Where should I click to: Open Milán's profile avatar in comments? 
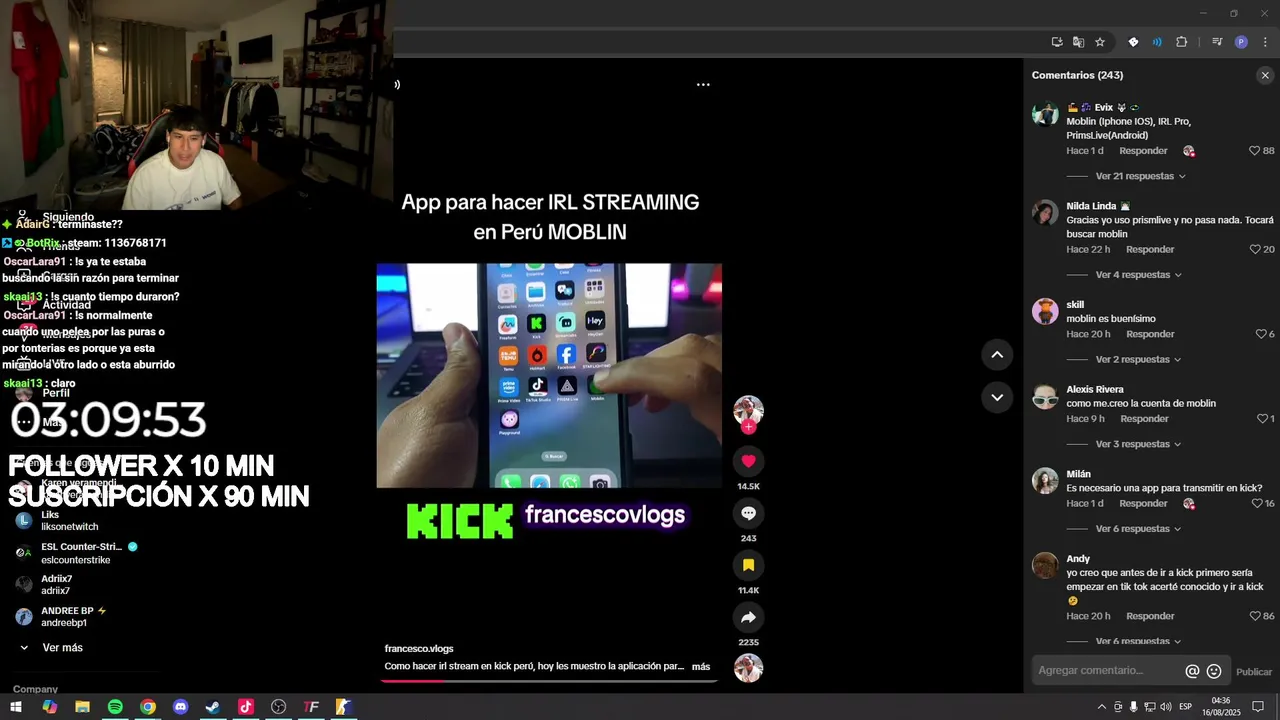(x=1045, y=481)
